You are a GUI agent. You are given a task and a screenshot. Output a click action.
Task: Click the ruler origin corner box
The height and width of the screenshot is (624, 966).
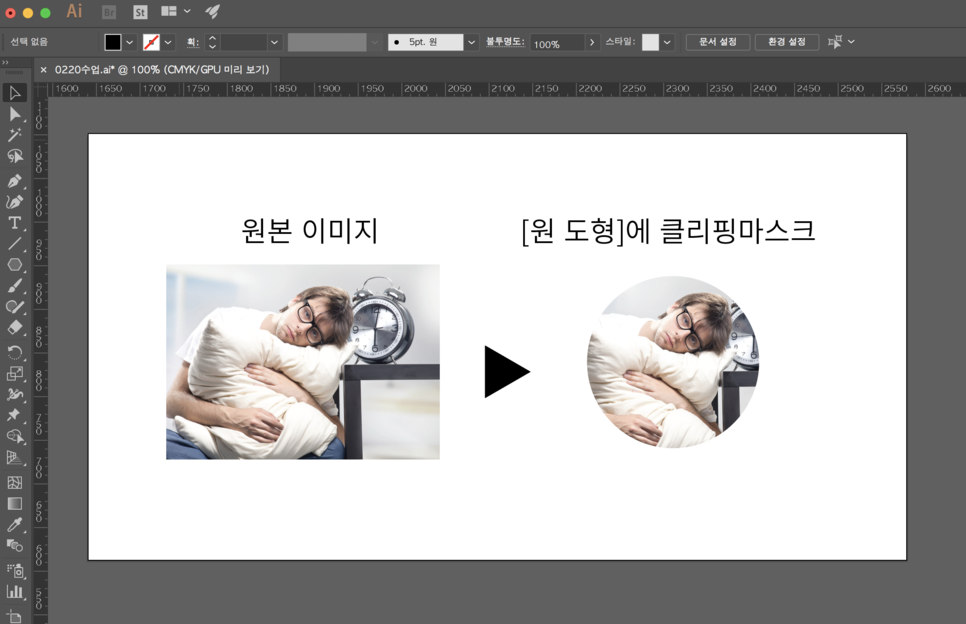click(41, 89)
